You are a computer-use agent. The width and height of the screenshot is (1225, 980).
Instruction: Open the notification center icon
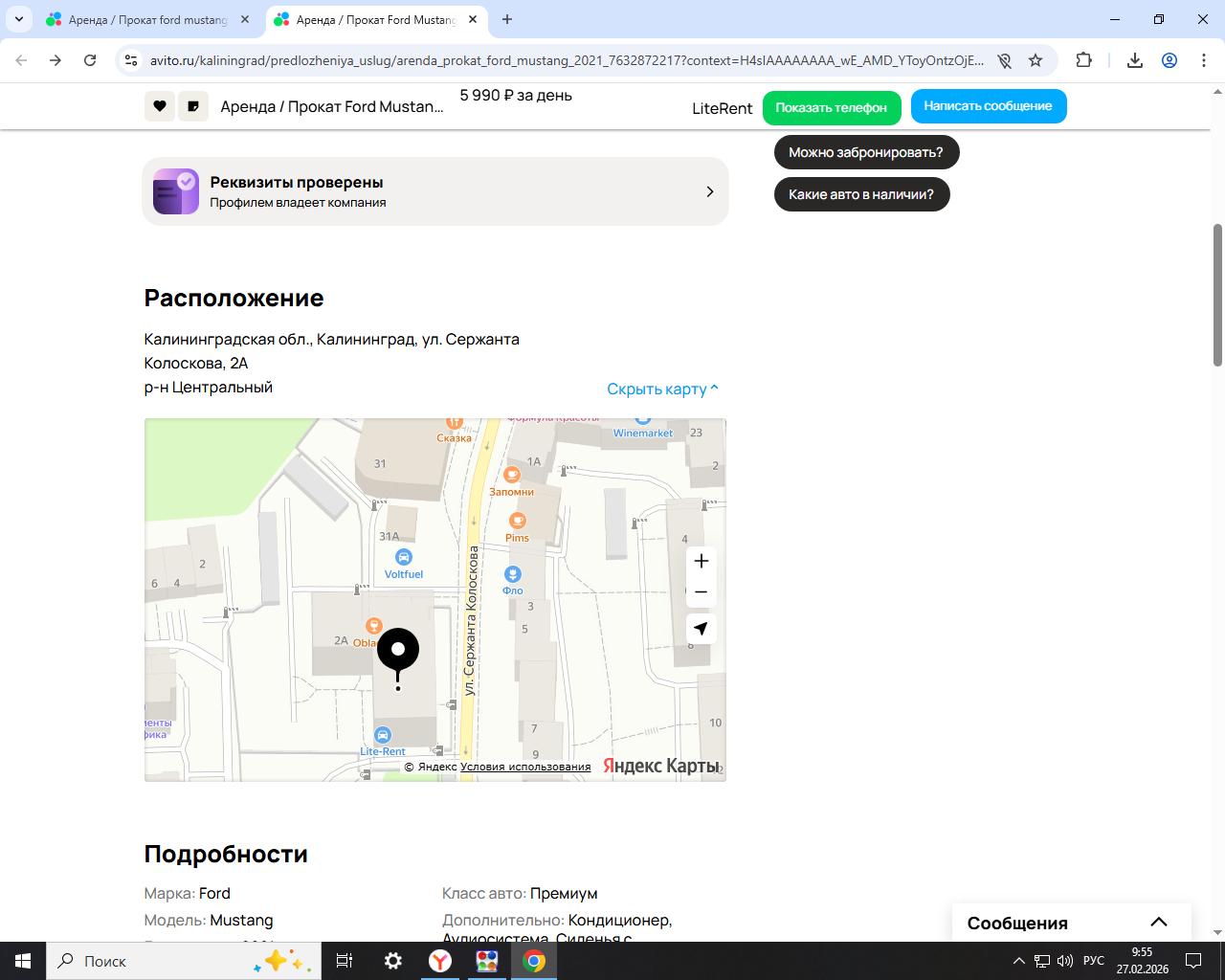(1193, 961)
